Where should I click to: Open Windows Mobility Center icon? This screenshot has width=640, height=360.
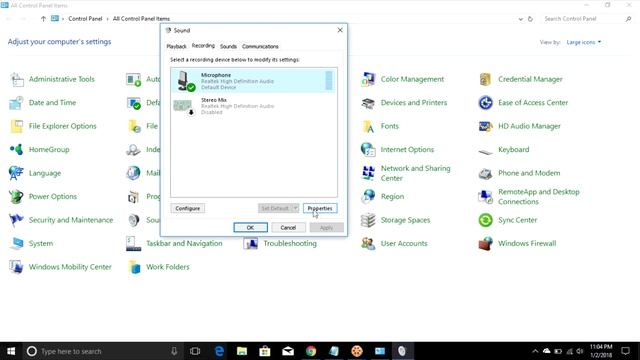pos(17,267)
